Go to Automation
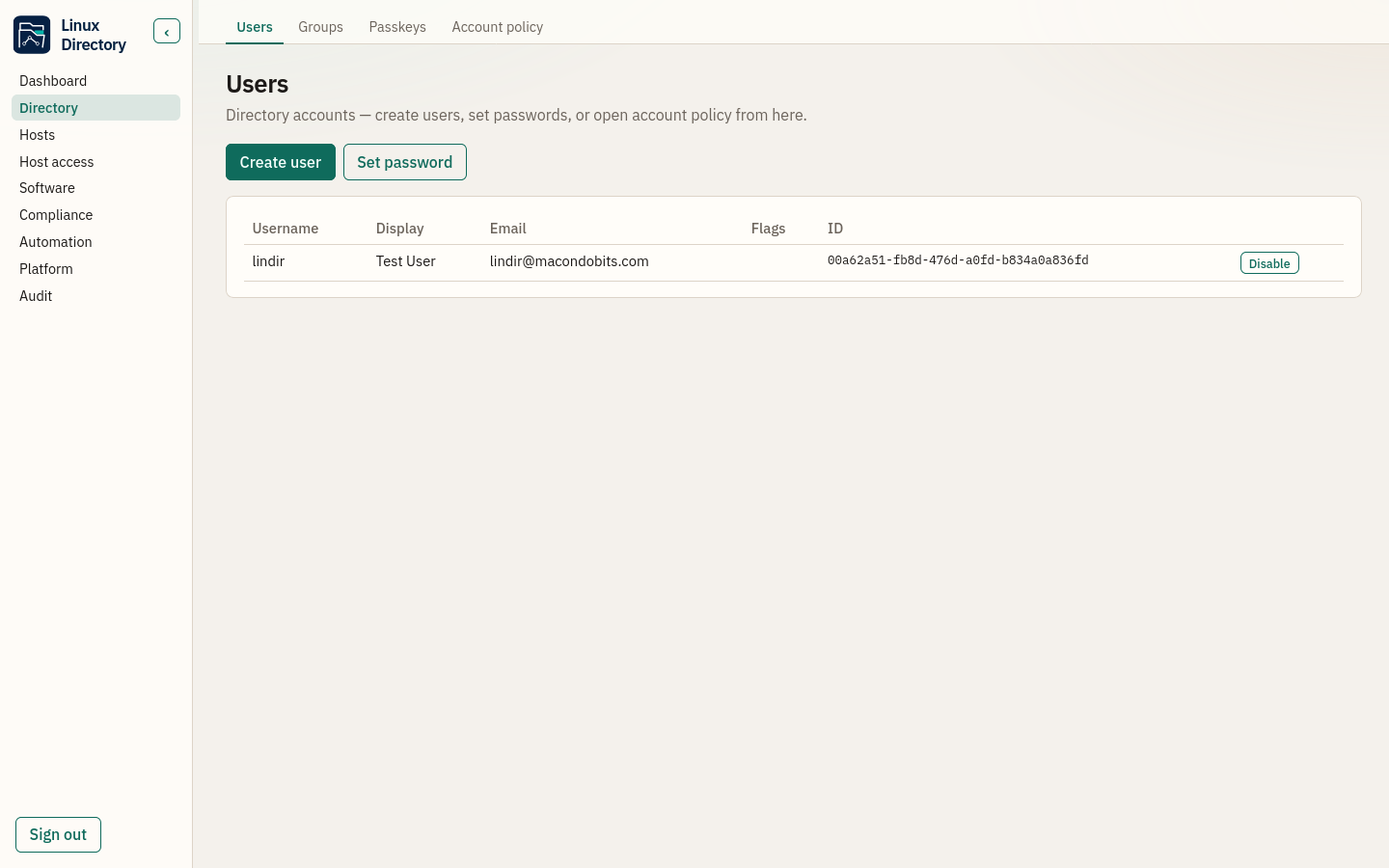1389x868 pixels. pos(95,242)
